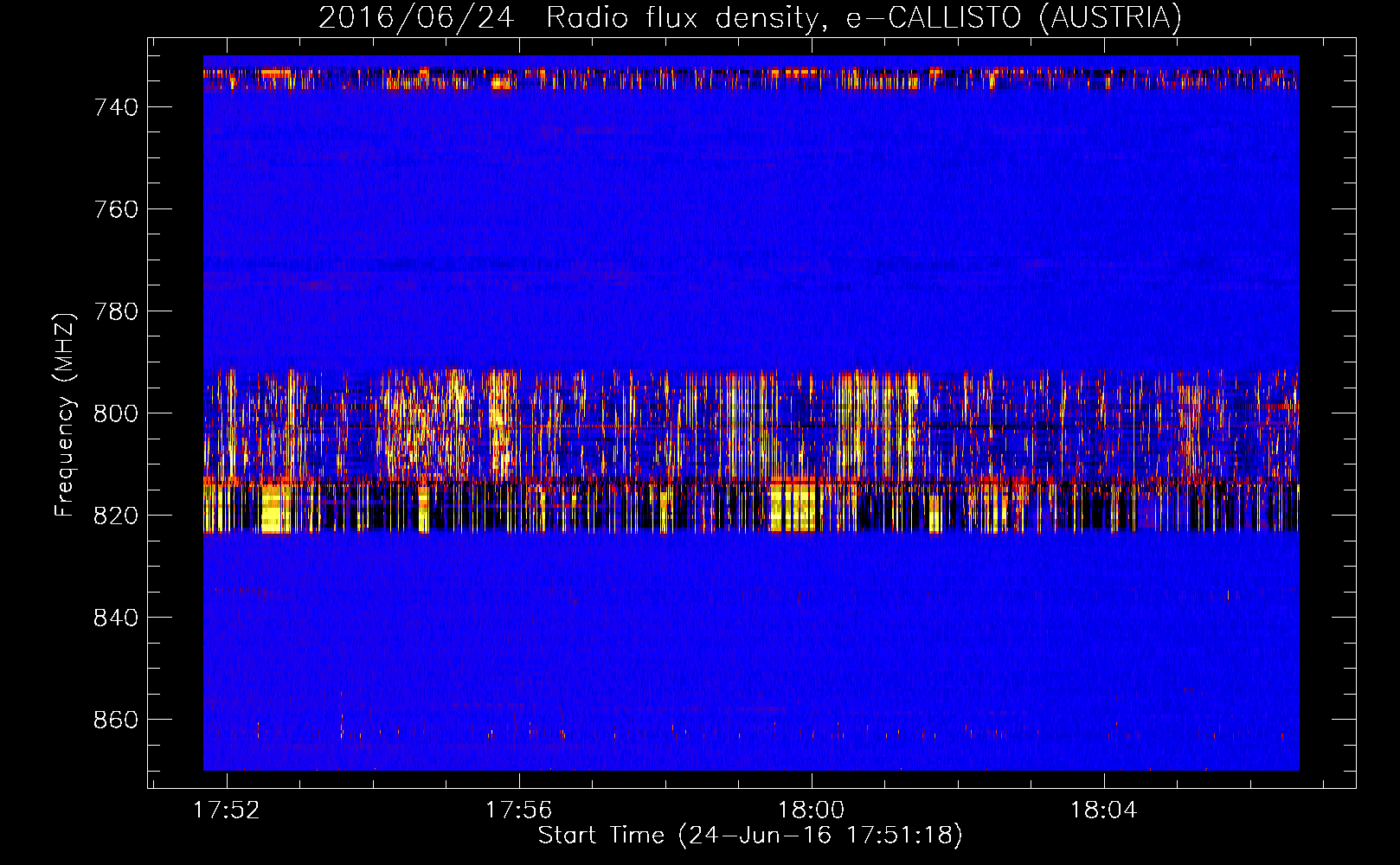Select the 800 frequency tick label
The height and width of the screenshot is (865, 1400).
coord(116,413)
